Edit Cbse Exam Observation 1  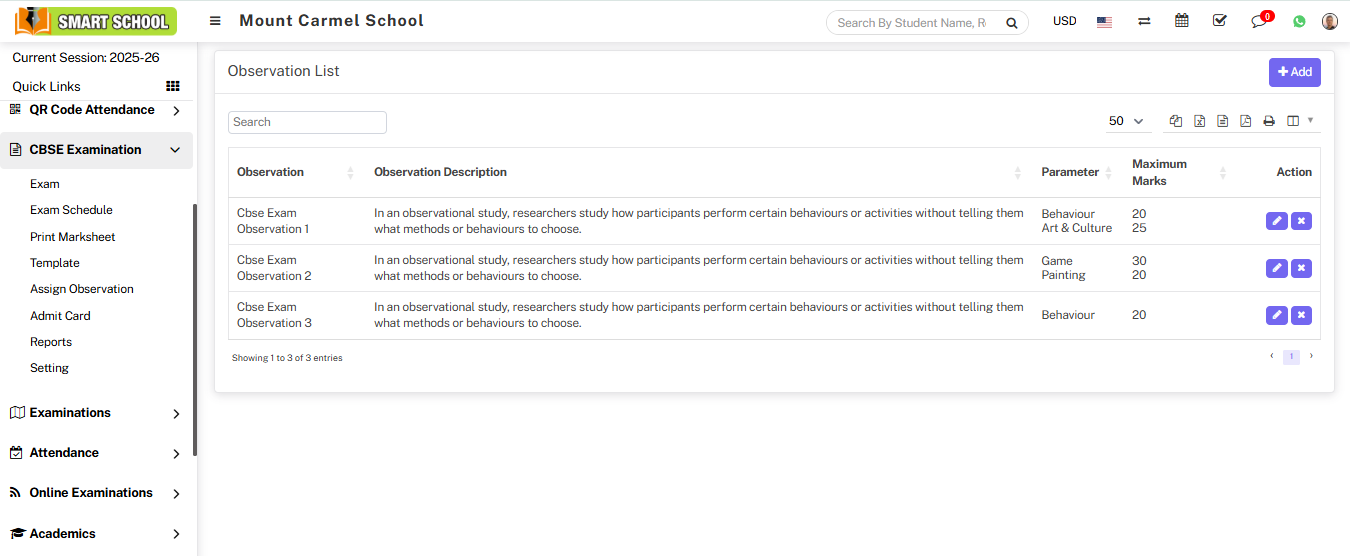coord(1276,221)
